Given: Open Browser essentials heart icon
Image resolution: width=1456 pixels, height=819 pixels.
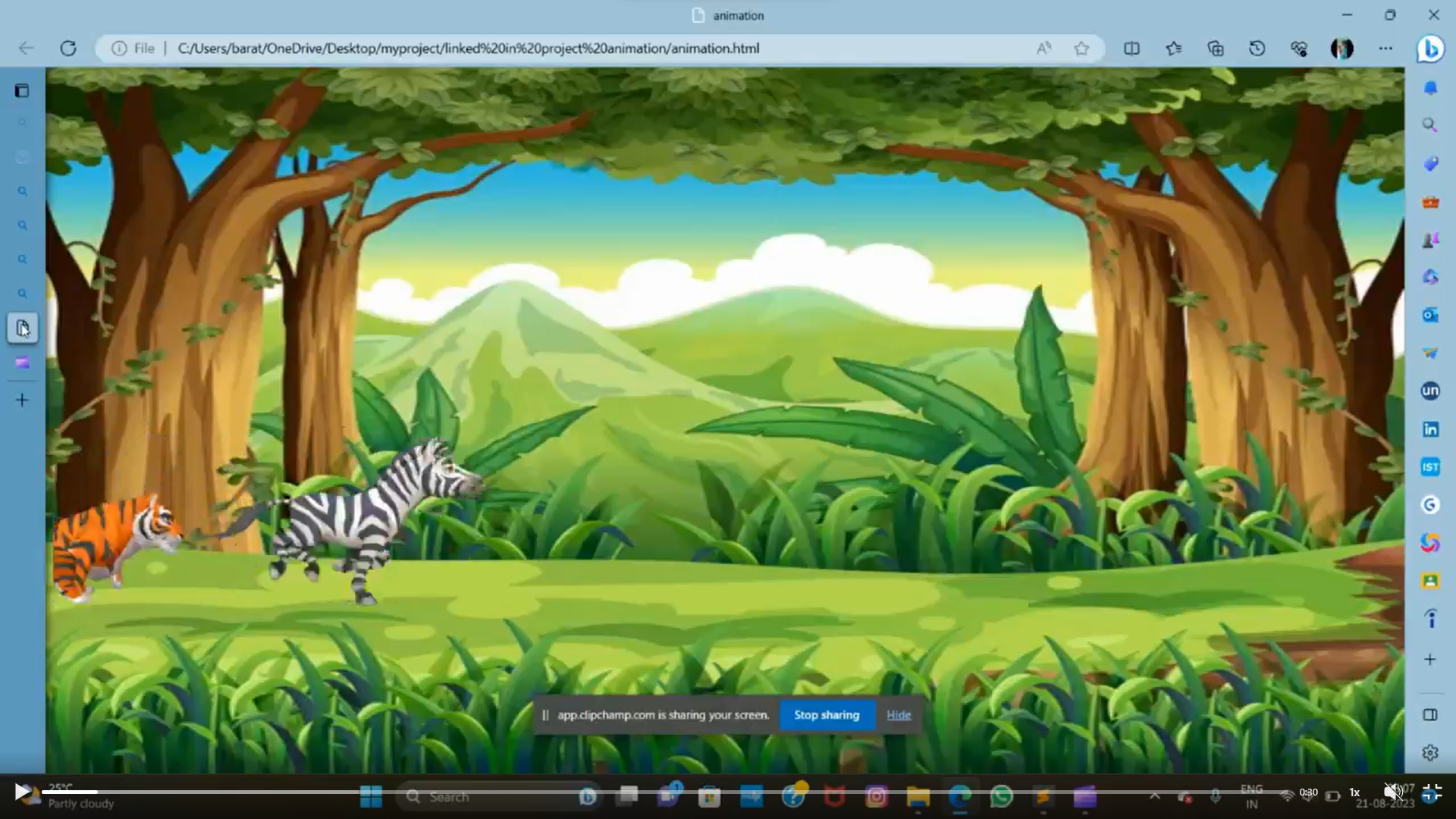Looking at the screenshot, I should [1299, 49].
